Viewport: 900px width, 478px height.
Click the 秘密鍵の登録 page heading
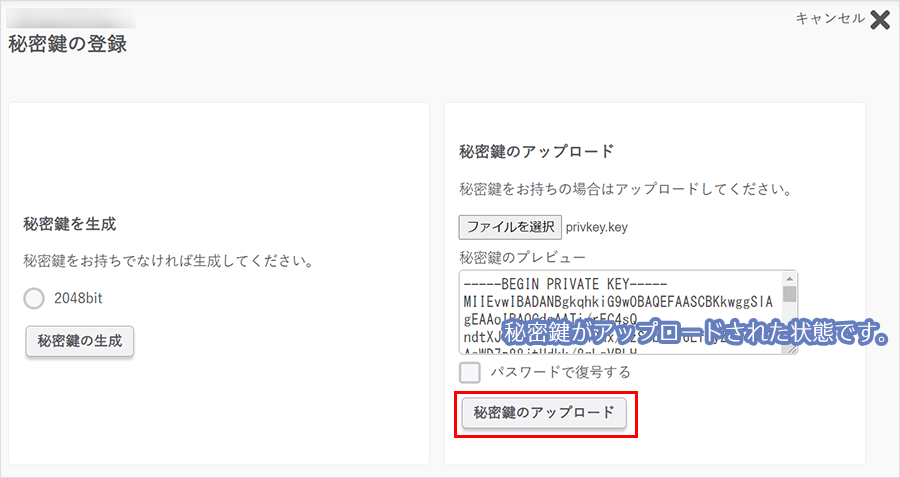coord(68,44)
